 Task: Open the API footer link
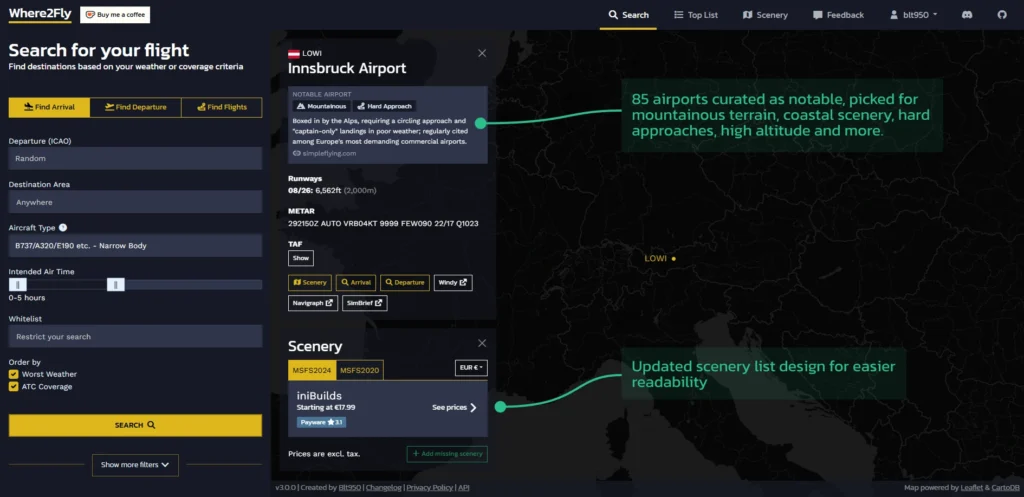click(464, 487)
